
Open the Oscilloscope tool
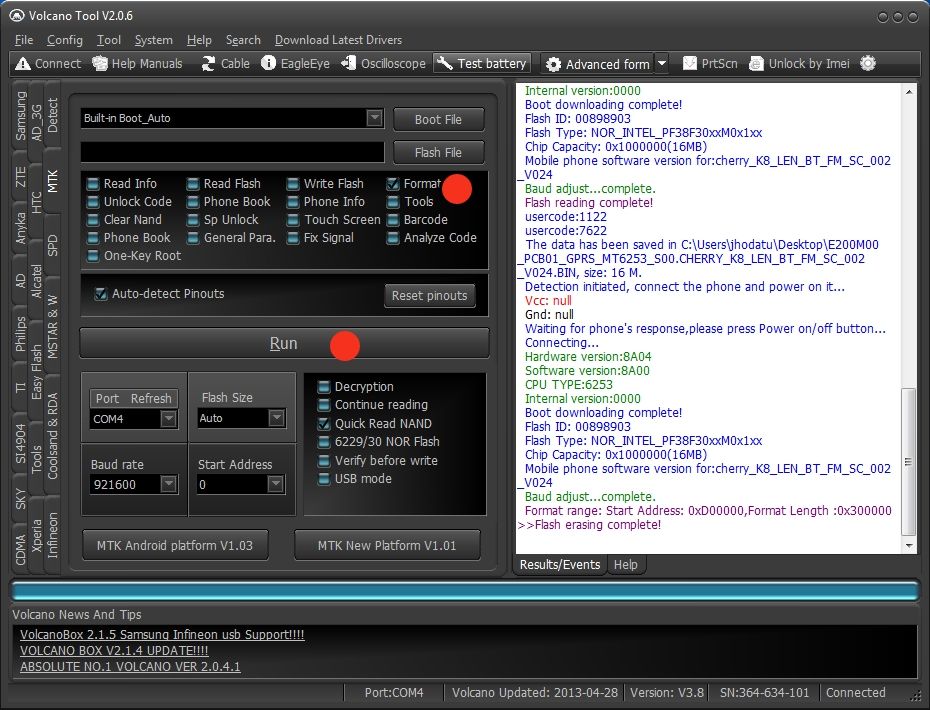(x=349, y=64)
